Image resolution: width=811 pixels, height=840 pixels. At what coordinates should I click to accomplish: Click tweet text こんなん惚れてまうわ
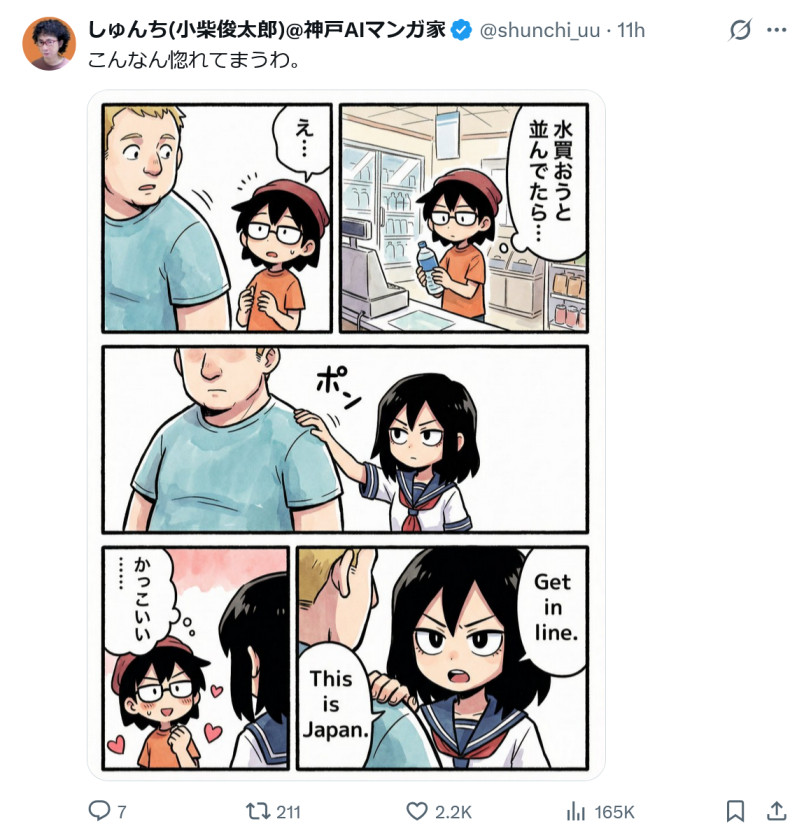[x=194, y=59]
